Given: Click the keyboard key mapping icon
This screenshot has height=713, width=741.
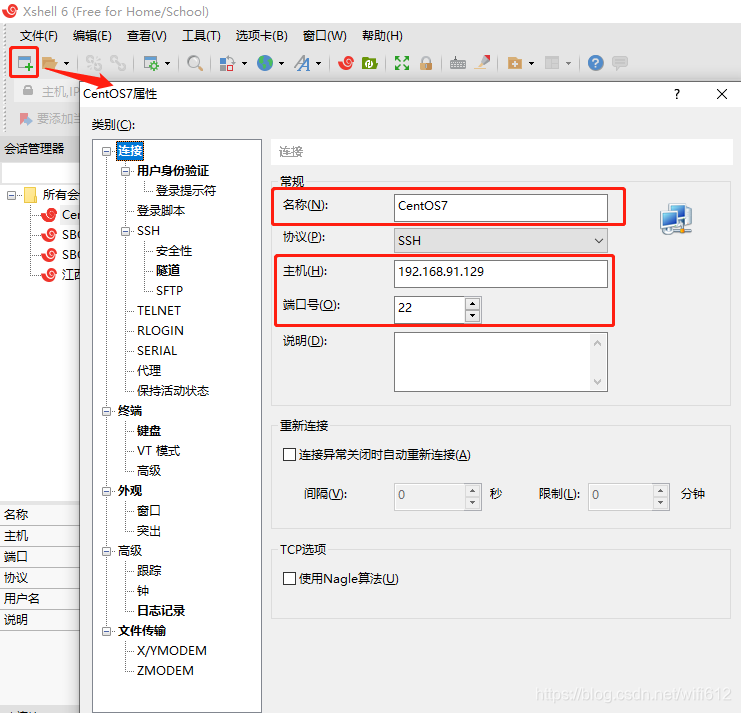Looking at the screenshot, I should pos(457,63).
